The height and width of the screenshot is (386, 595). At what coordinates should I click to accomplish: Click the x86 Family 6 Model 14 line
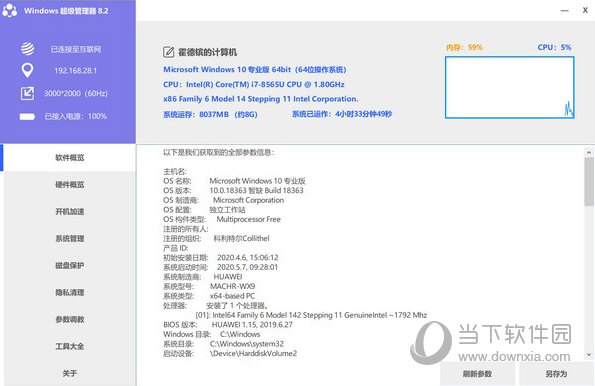tap(261, 99)
